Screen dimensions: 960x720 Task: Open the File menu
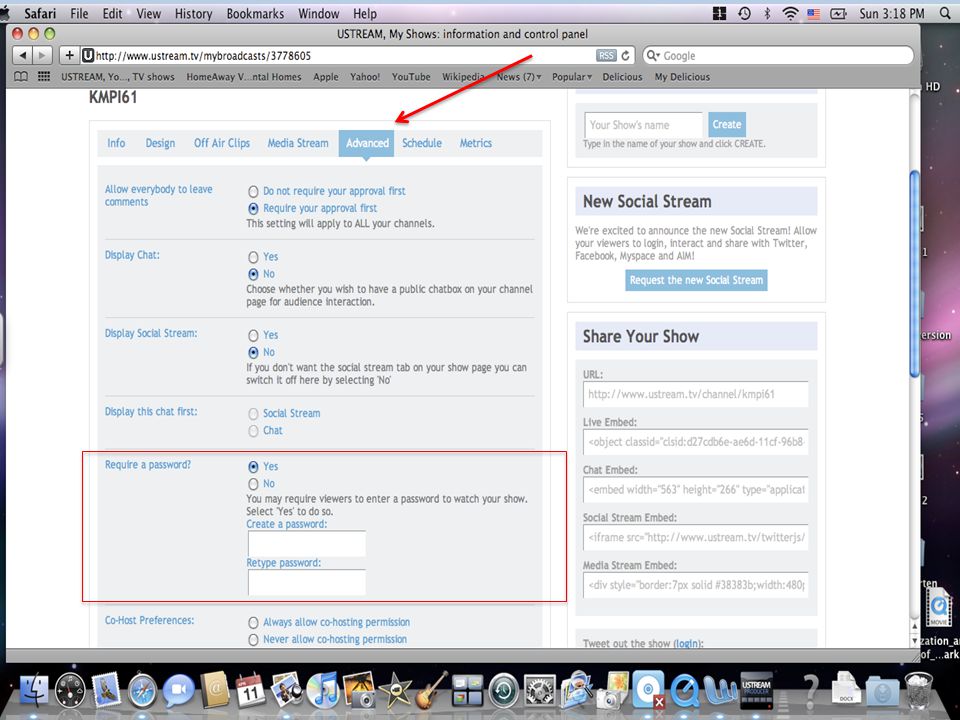79,13
